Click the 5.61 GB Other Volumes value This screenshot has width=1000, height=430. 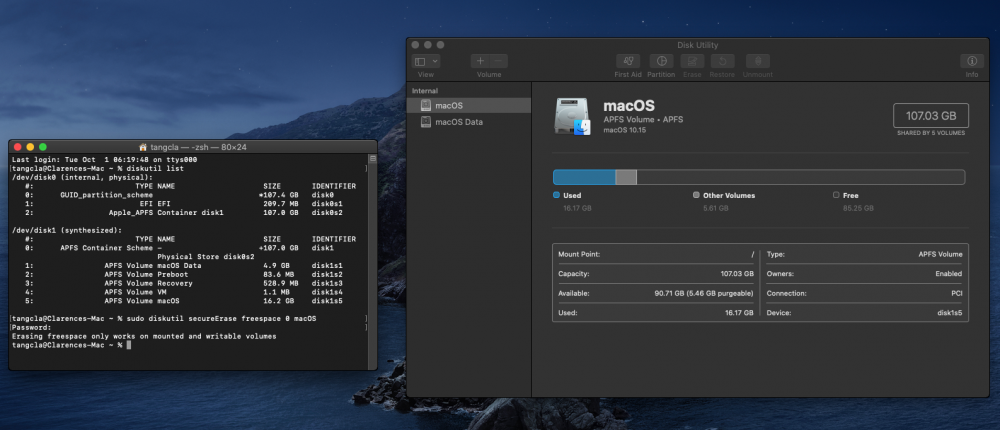coord(717,208)
